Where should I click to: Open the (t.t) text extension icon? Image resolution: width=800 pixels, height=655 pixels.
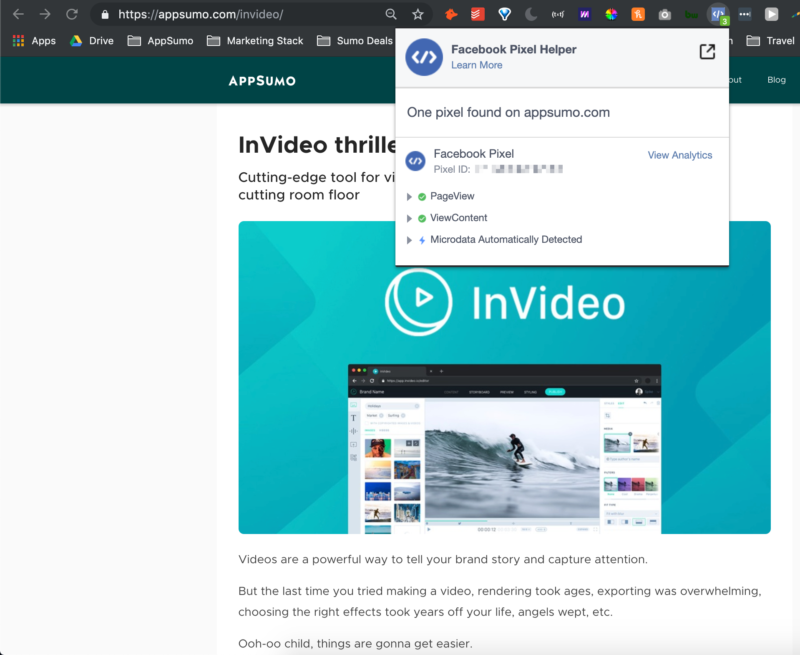tap(558, 14)
